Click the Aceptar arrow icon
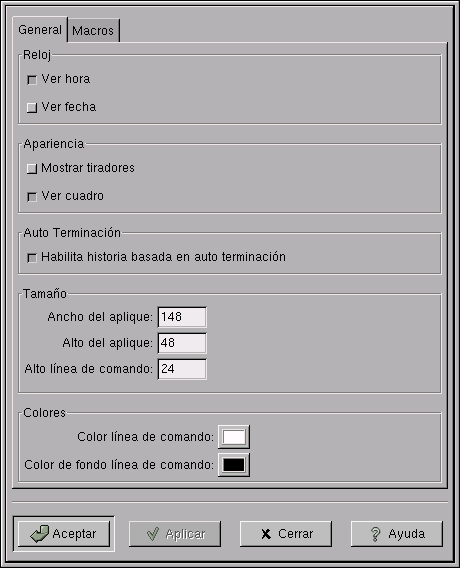The width and height of the screenshot is (460, 568). [39, 534]
